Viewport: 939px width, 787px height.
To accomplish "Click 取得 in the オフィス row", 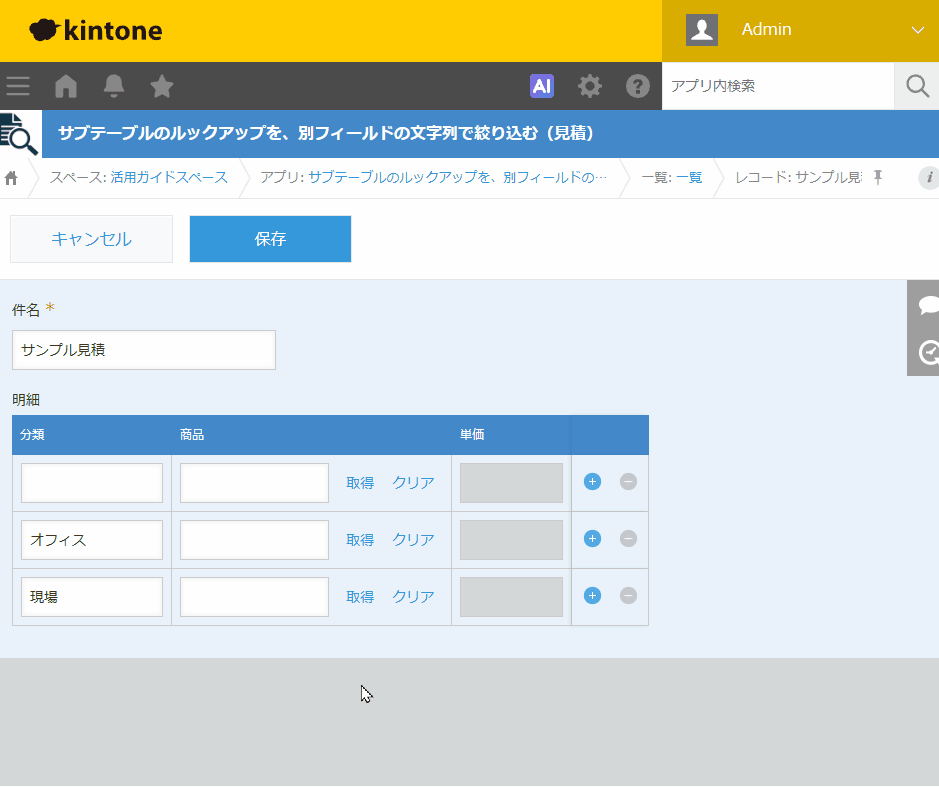I will tap(360, 540).
